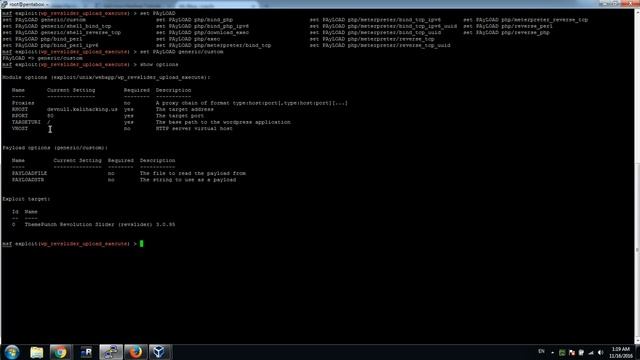This screenshot has width=640, height=360.
Task: Click the 'Payload options (generic/custom)' heading
Action: coord(55,148)
